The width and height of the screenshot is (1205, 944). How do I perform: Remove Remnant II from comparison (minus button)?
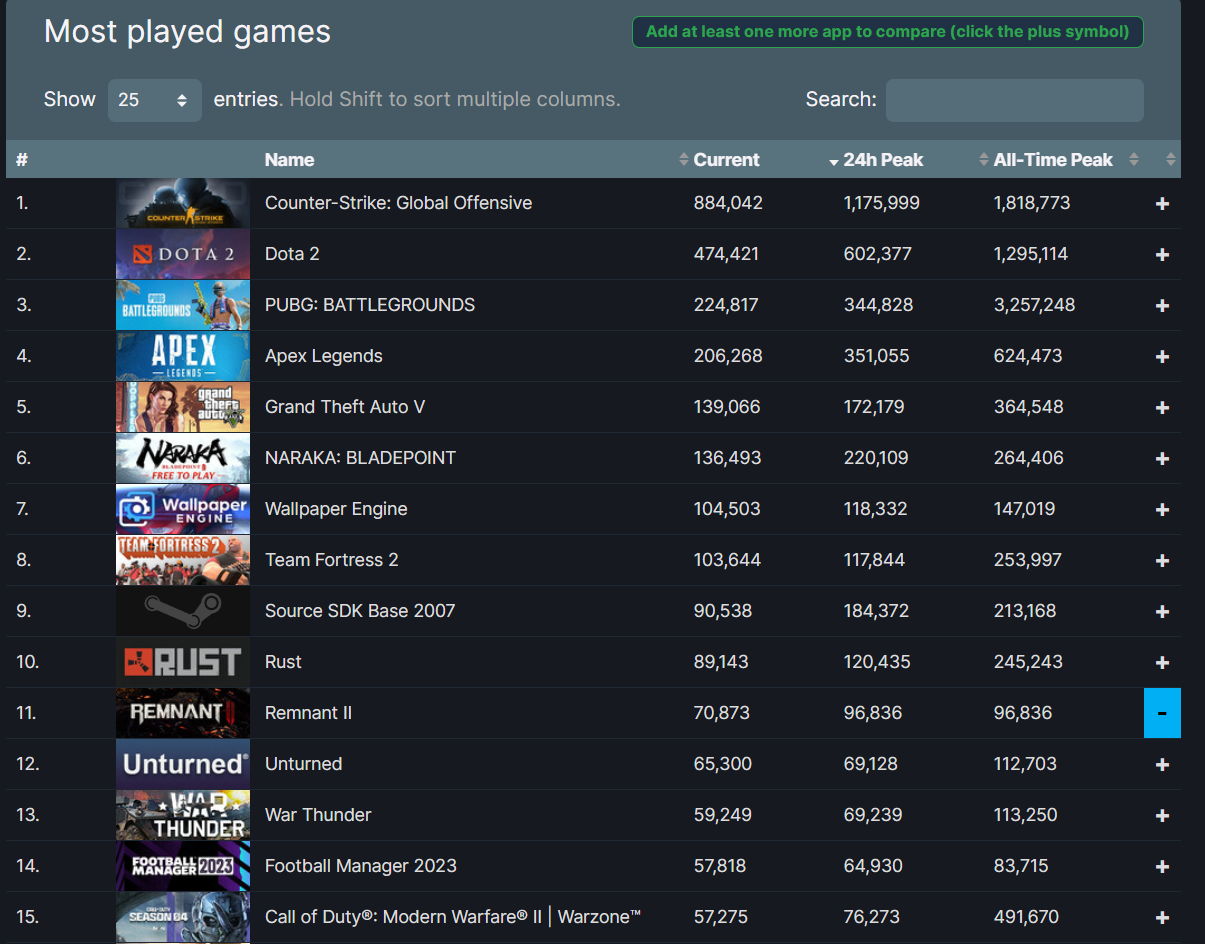tap(1162, 713)
